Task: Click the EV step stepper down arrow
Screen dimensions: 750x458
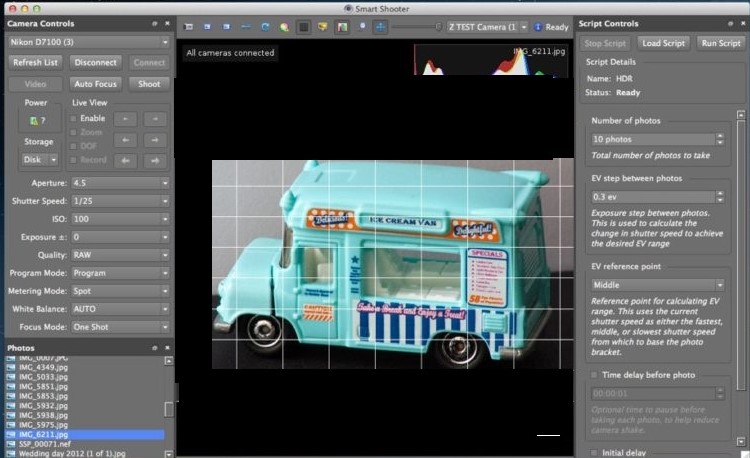Action: 720,200
